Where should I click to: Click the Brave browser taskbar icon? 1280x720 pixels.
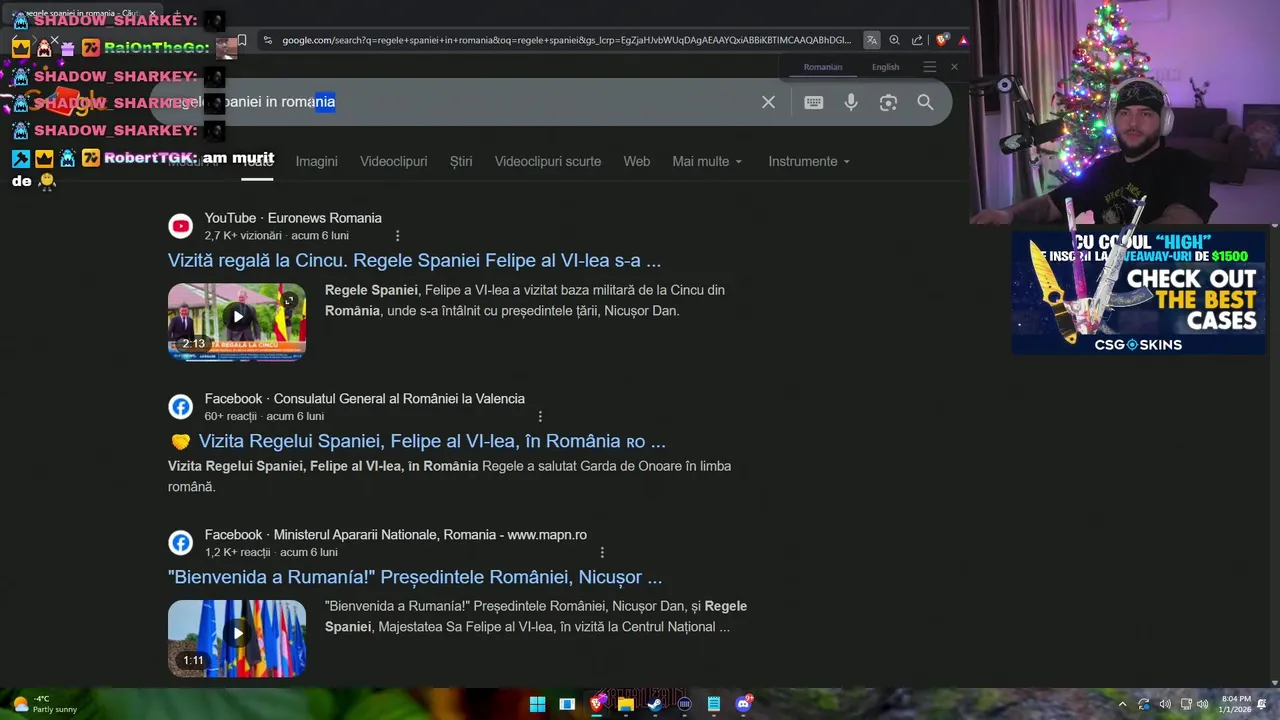(597, 704)
